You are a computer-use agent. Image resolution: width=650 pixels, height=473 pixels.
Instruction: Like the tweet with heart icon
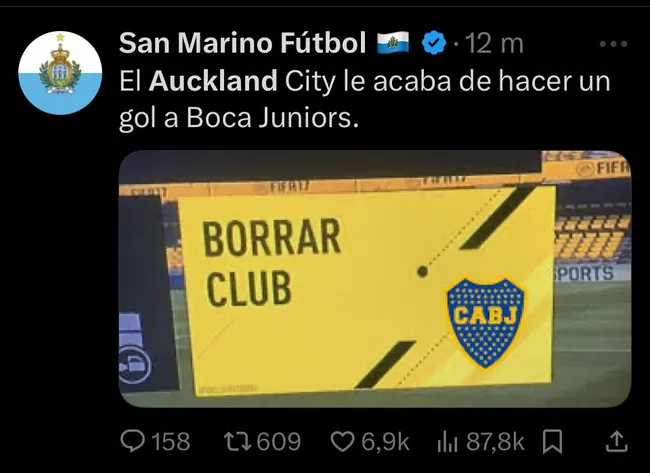(x=342, y=441)
